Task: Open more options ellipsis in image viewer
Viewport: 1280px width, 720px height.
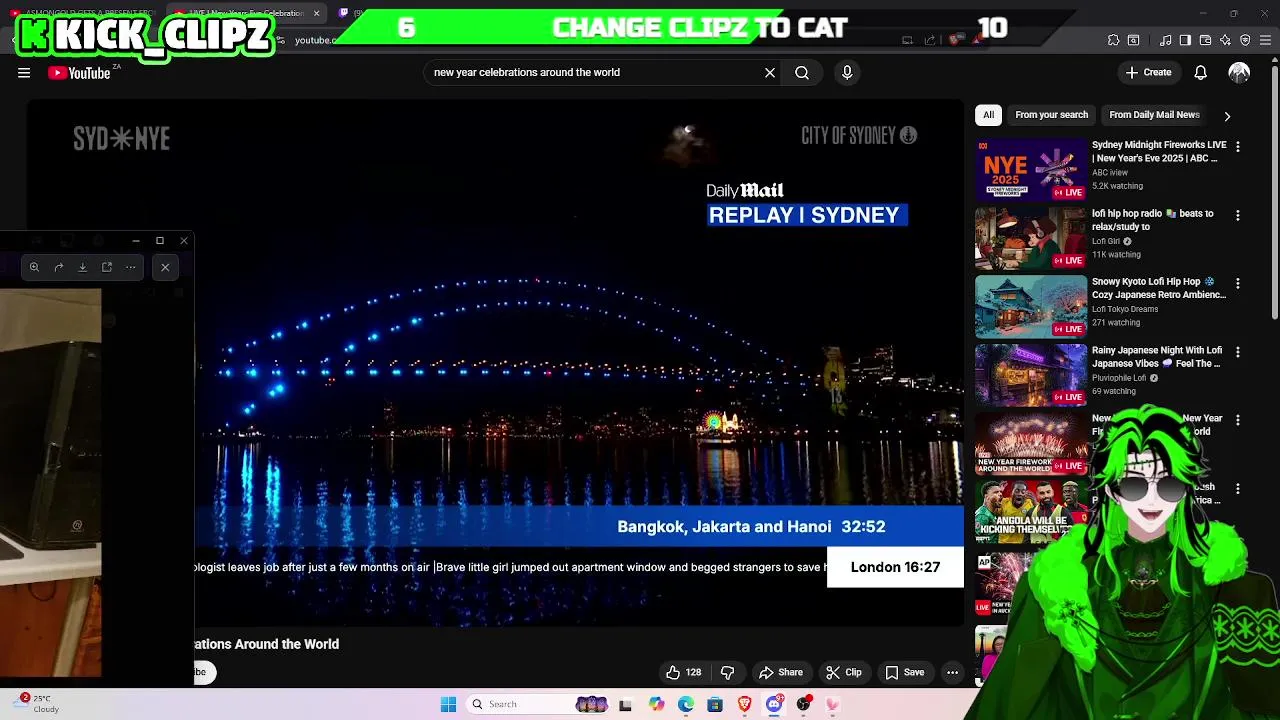Action: (131, 267)
